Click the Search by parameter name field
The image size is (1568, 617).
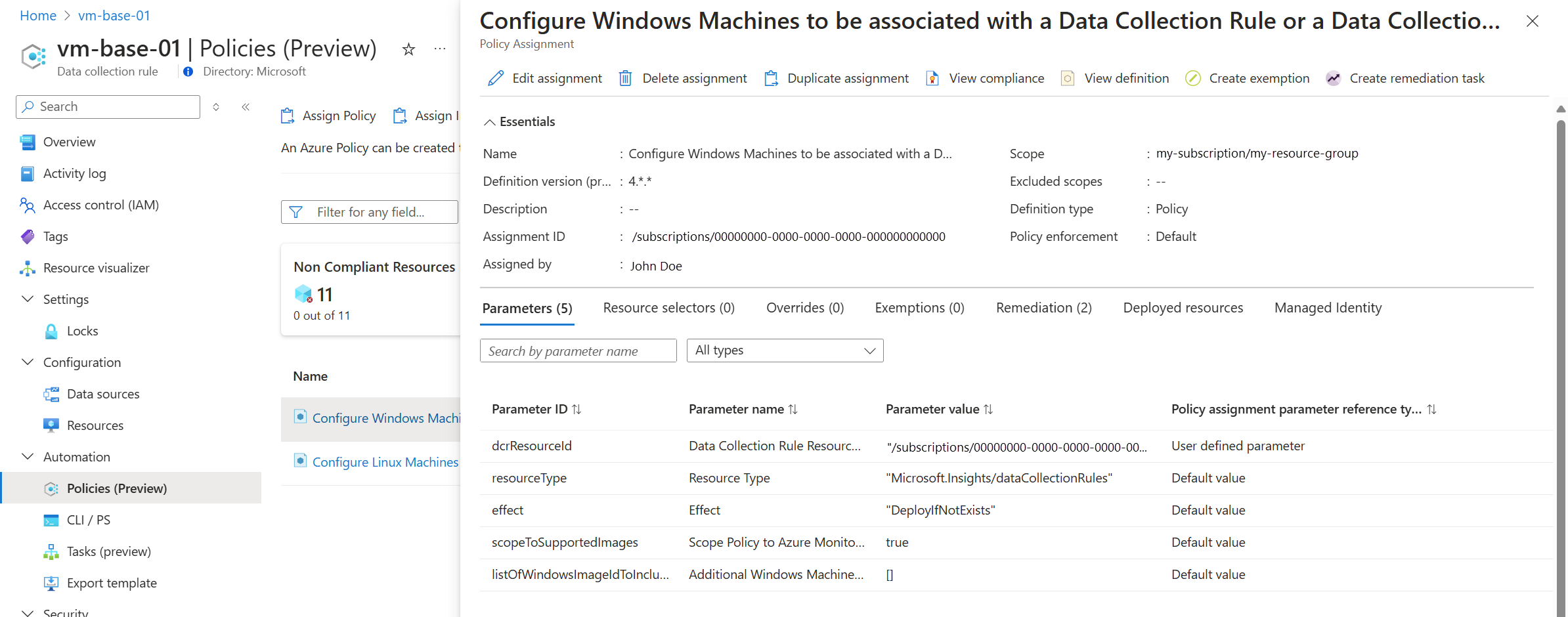578,351
